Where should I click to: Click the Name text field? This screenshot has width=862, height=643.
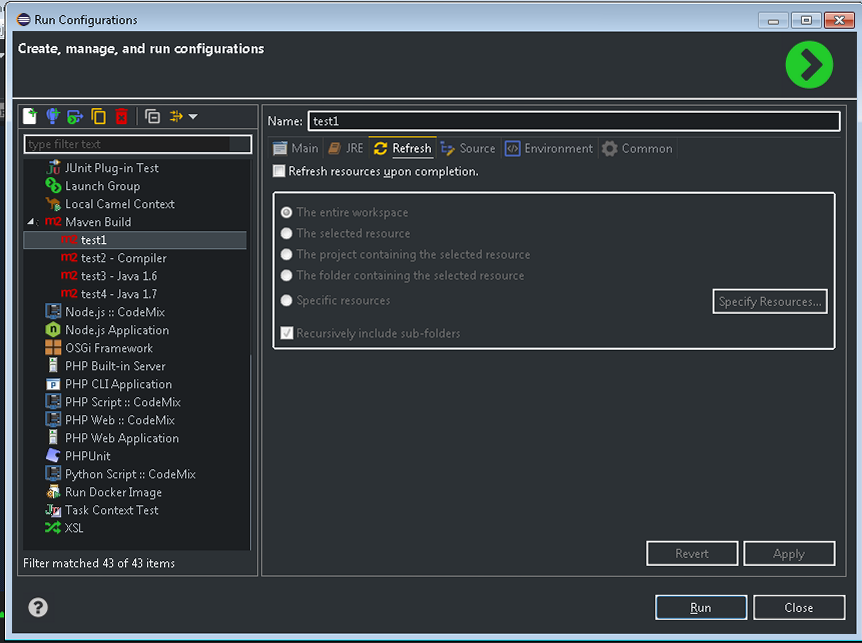[x=573, y=122]
